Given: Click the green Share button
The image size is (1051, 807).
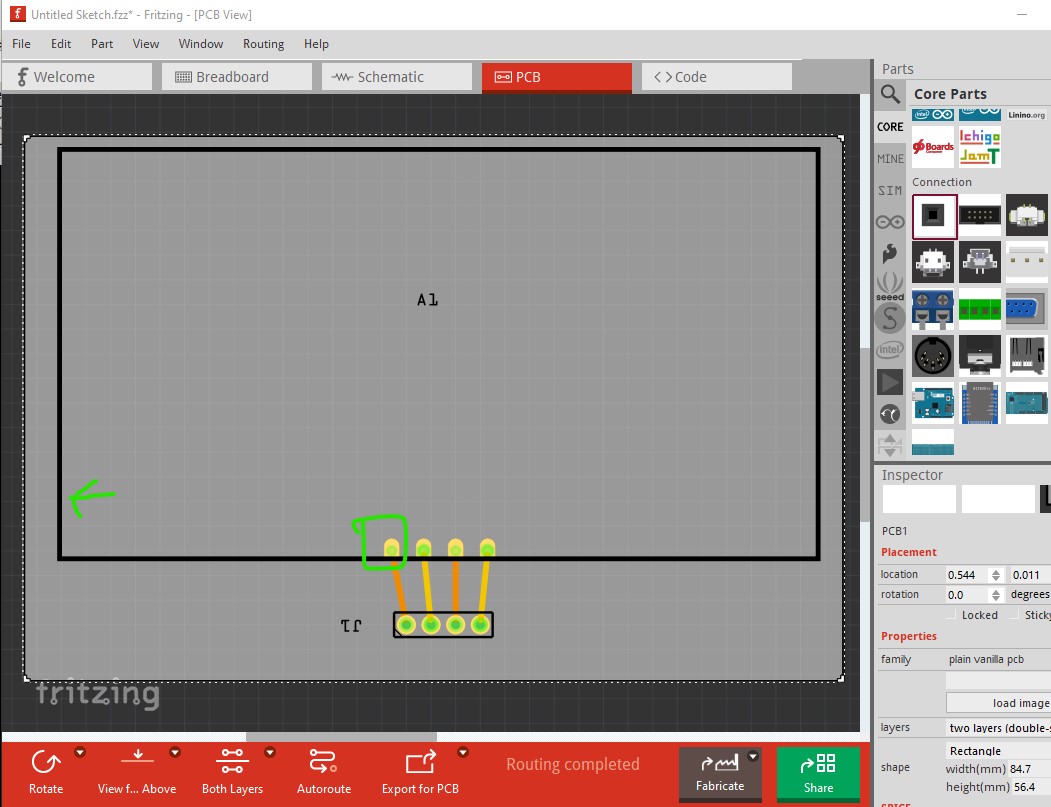Looking at the screenshot, I should (818, 774).
